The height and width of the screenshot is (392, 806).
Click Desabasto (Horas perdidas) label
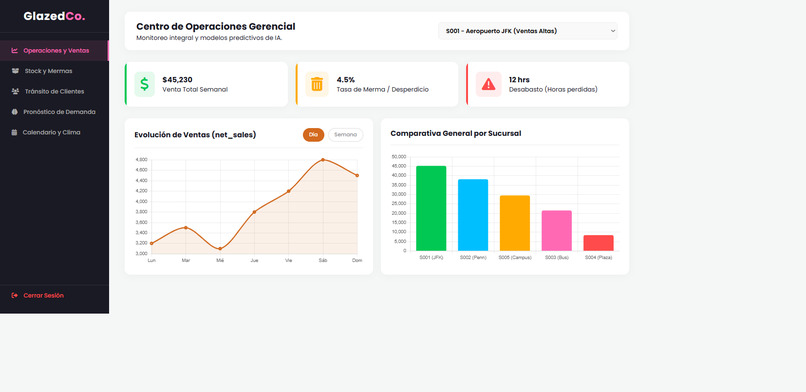(x=553, y=89)
